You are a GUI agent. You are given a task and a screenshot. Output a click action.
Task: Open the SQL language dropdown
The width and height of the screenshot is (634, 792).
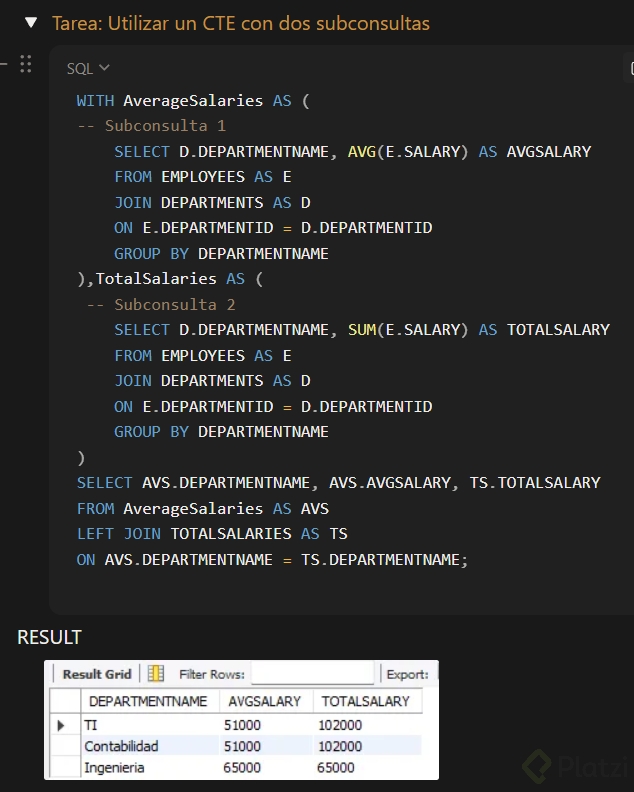[88, 68]
